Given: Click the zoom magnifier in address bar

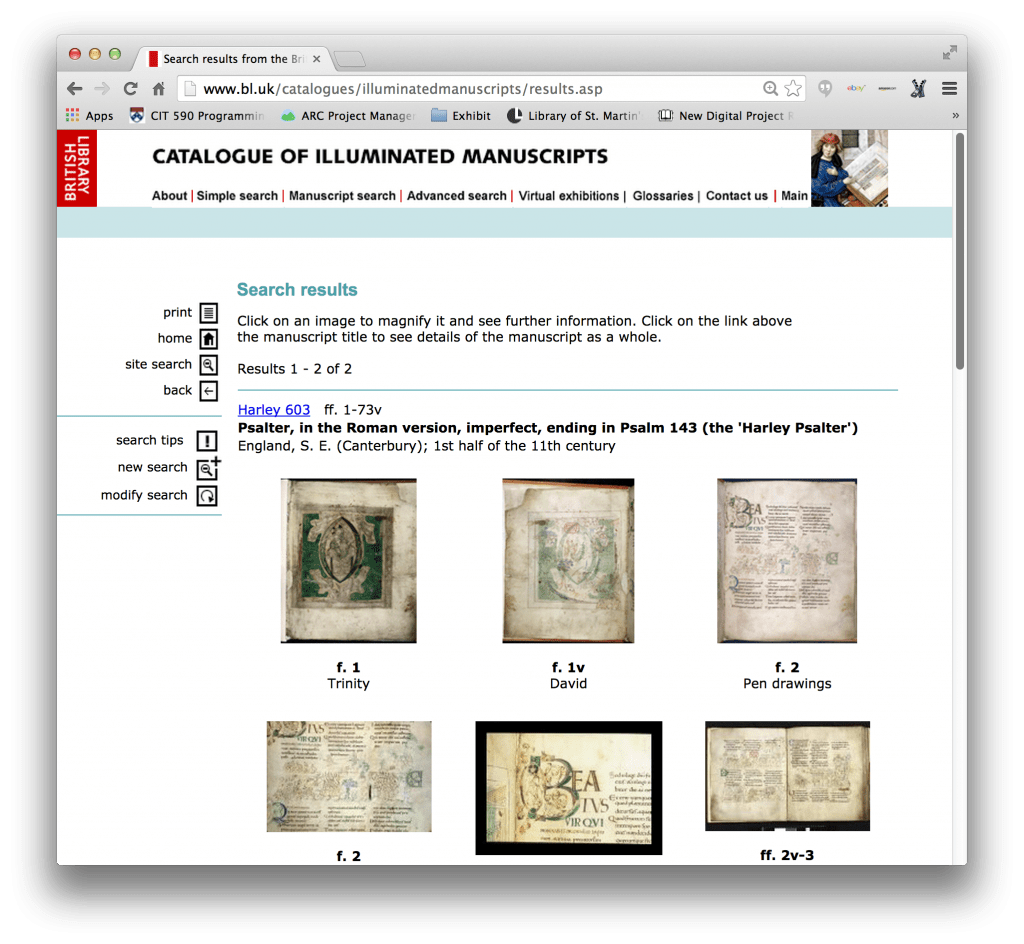Looking at the screenshot, I should coord(771,88).
